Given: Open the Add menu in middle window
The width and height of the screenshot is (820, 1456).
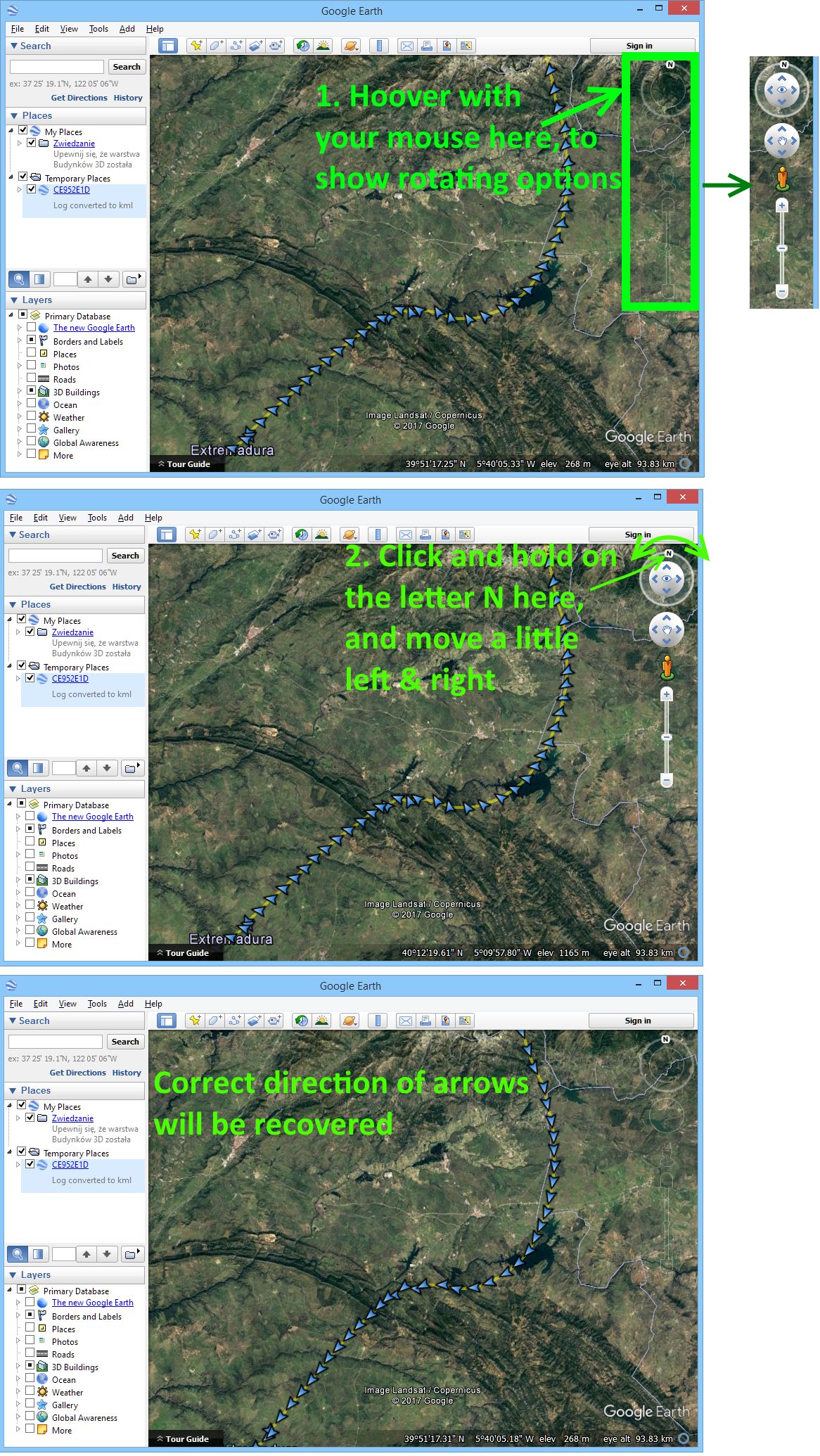Looking at the screenshot, I should coord(126,518).
